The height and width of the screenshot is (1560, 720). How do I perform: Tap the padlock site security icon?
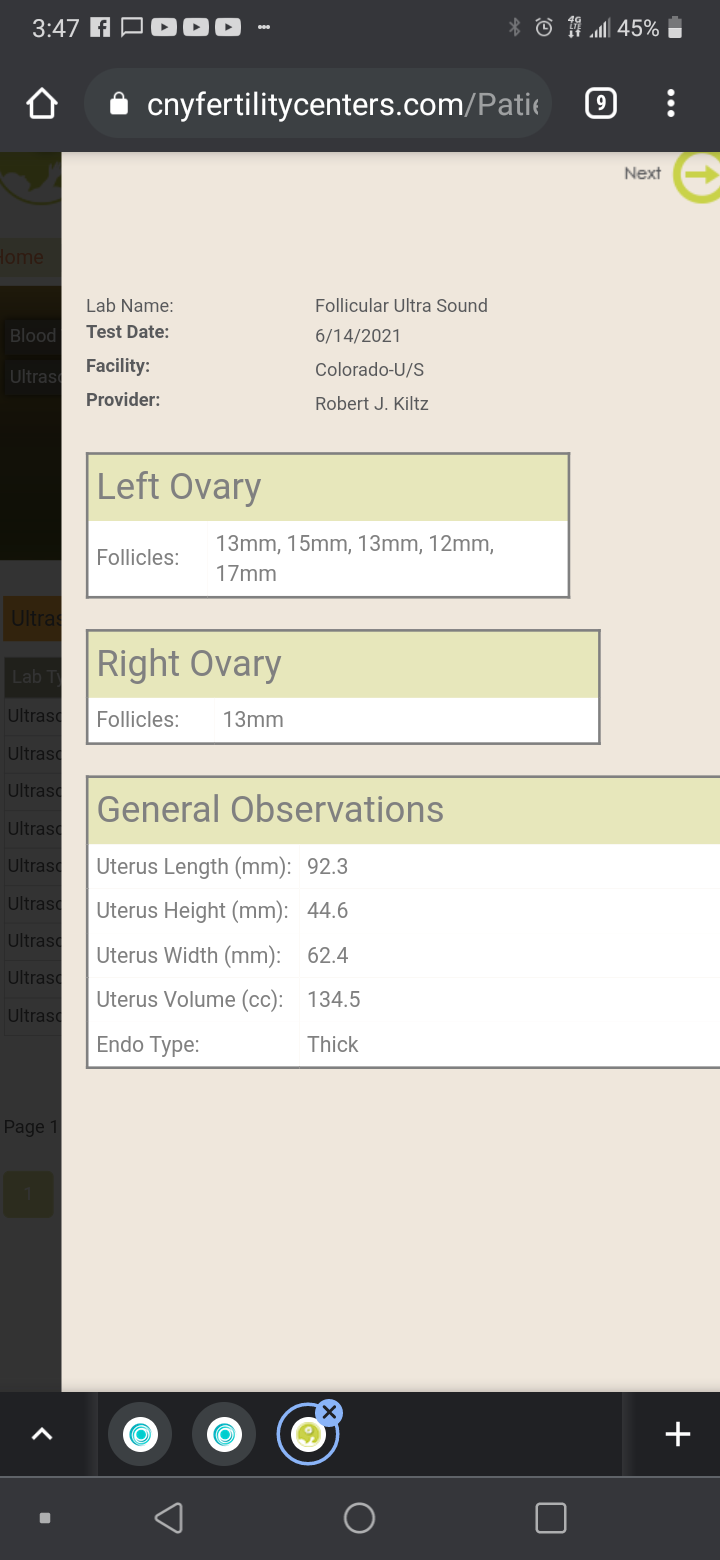119,104
